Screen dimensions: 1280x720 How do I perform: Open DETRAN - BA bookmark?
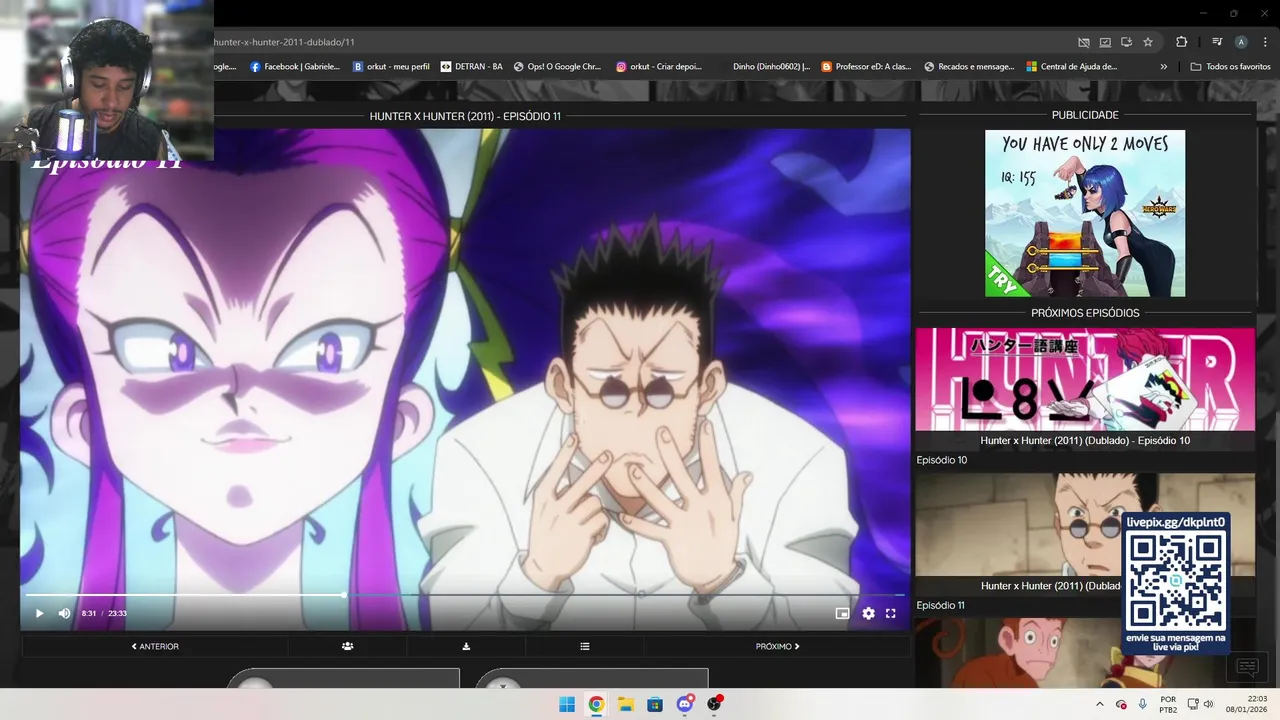pos(472,67)
